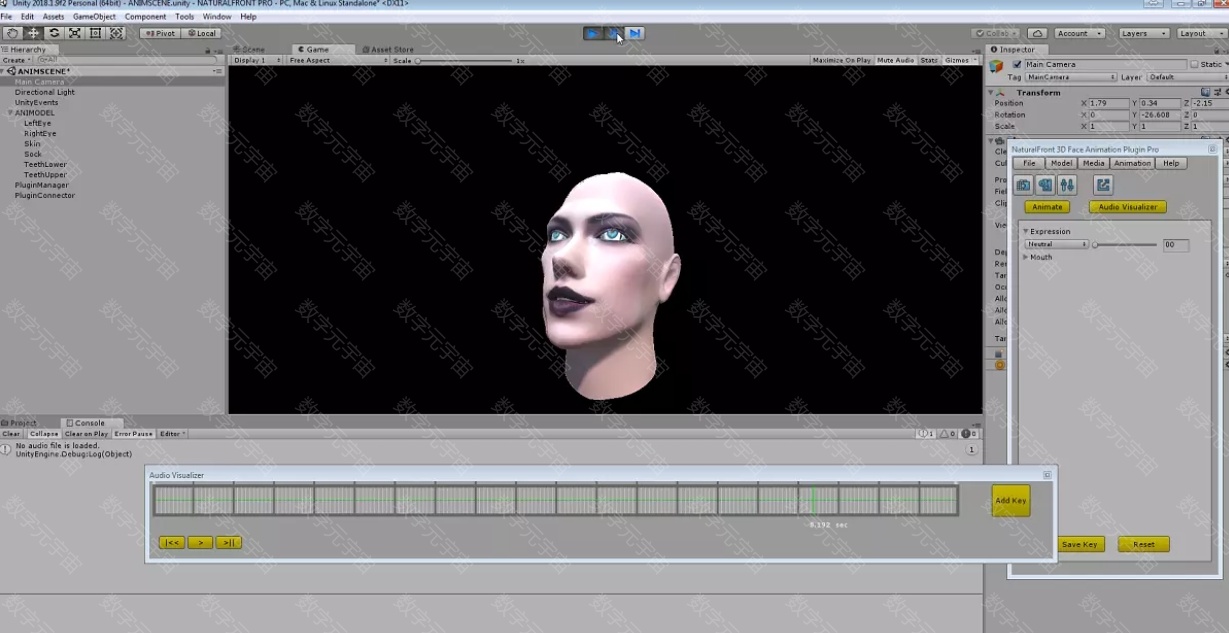Screen dimensions: 1229x633
Task: Click the info message counter in Console
Action: point(926,434)
